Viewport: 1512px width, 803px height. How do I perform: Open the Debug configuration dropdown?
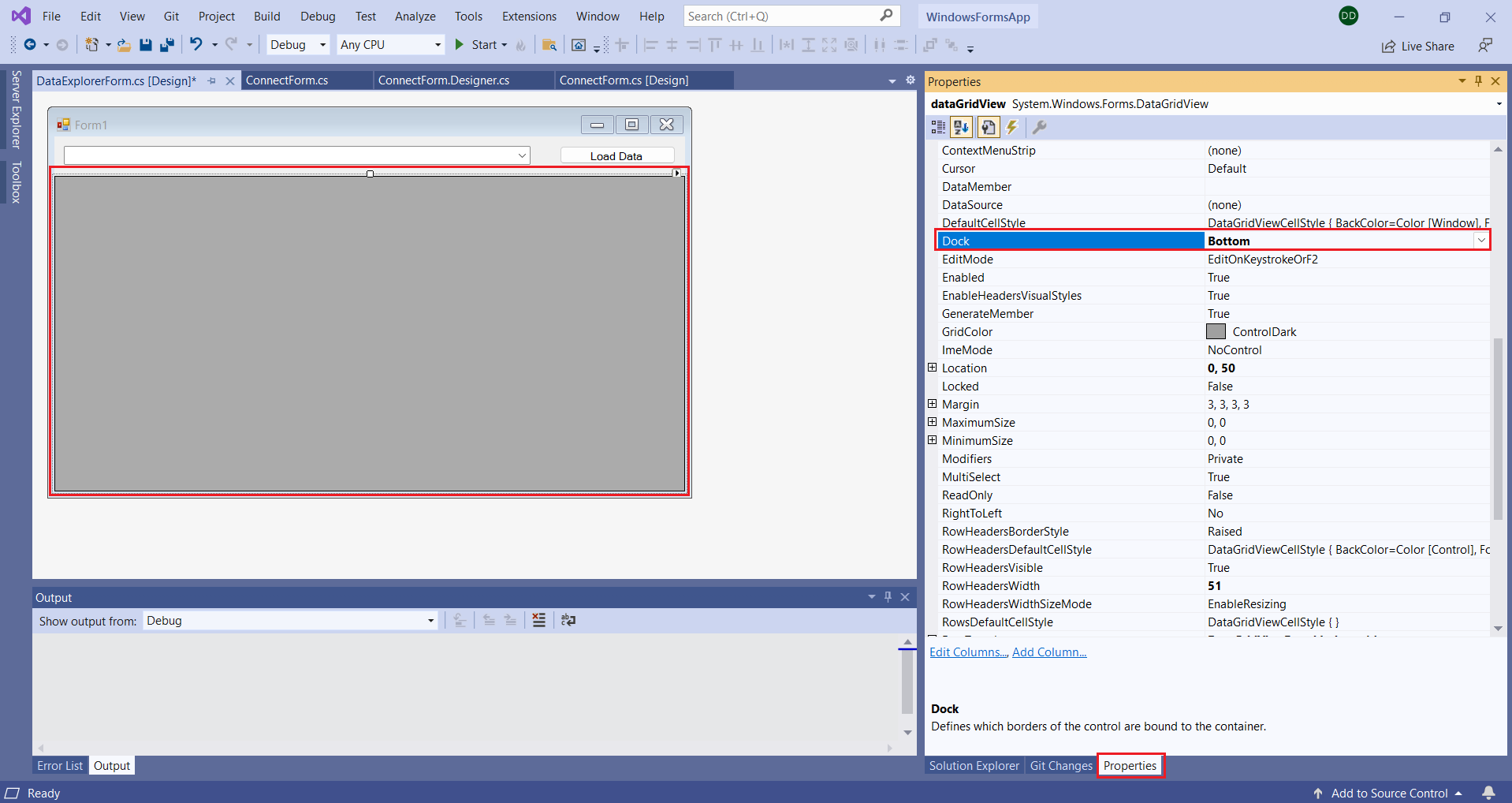click(x=298, y=45)
